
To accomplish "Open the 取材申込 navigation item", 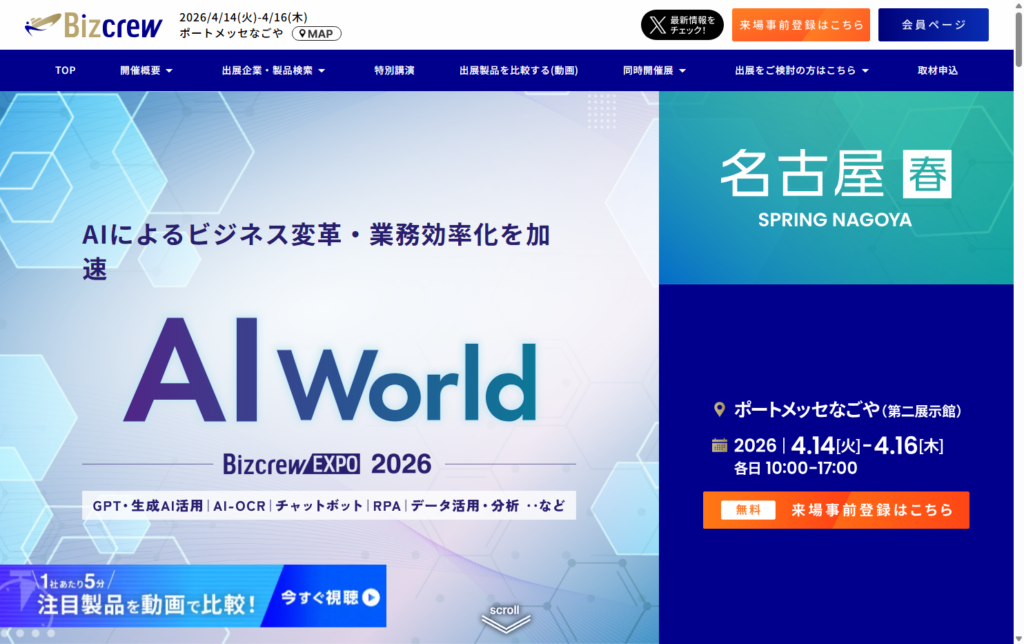I will (937, 71).
